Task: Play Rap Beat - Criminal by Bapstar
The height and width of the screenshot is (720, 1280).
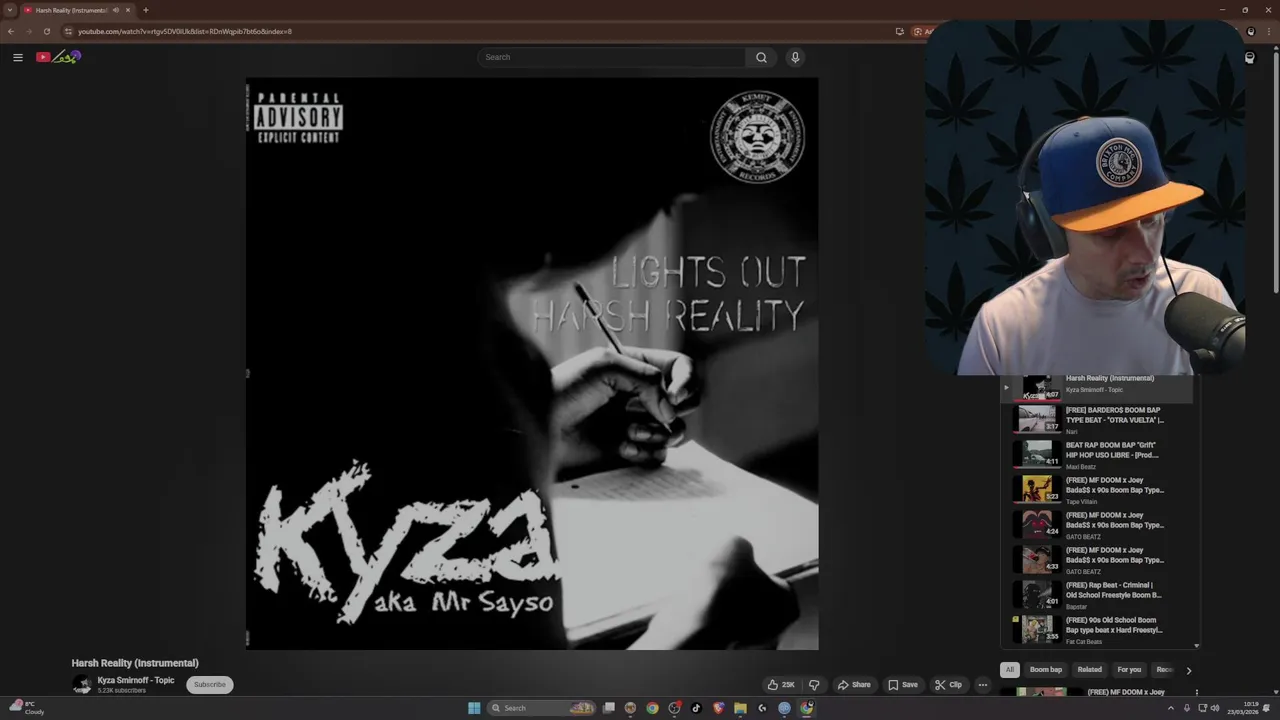Action: 1098,594
